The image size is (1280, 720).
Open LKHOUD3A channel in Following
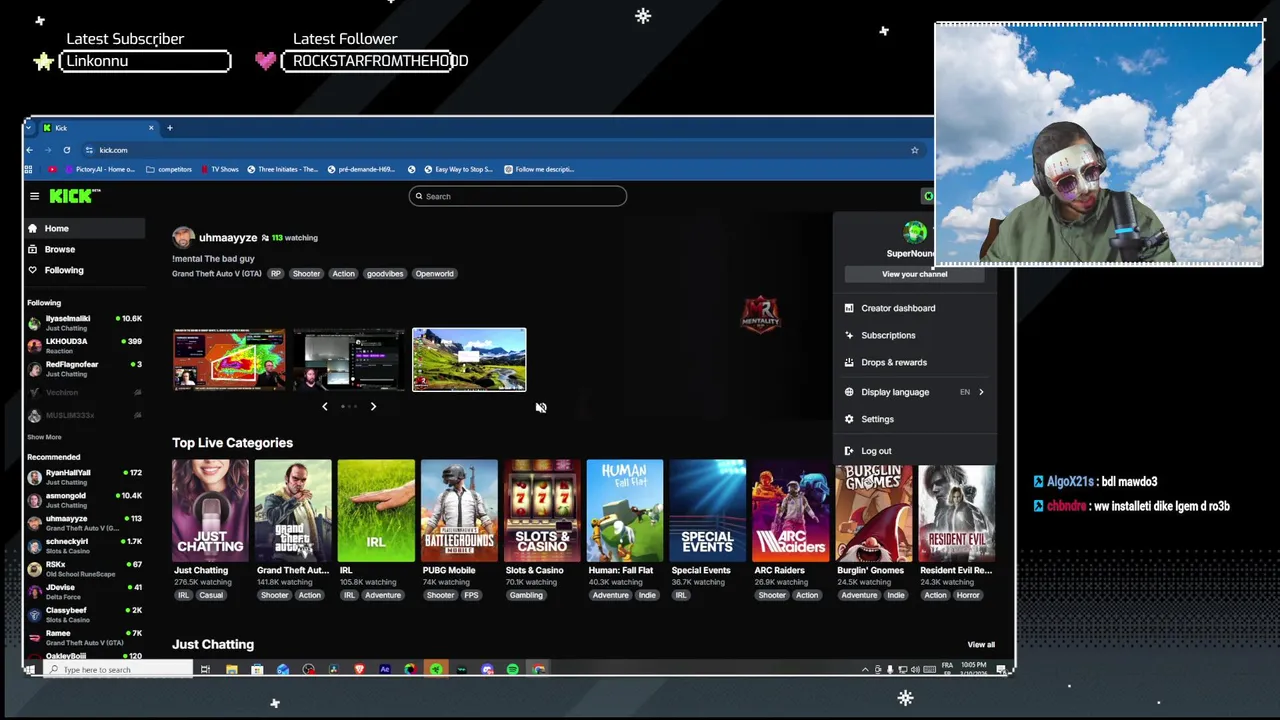[x=85, y=346]
